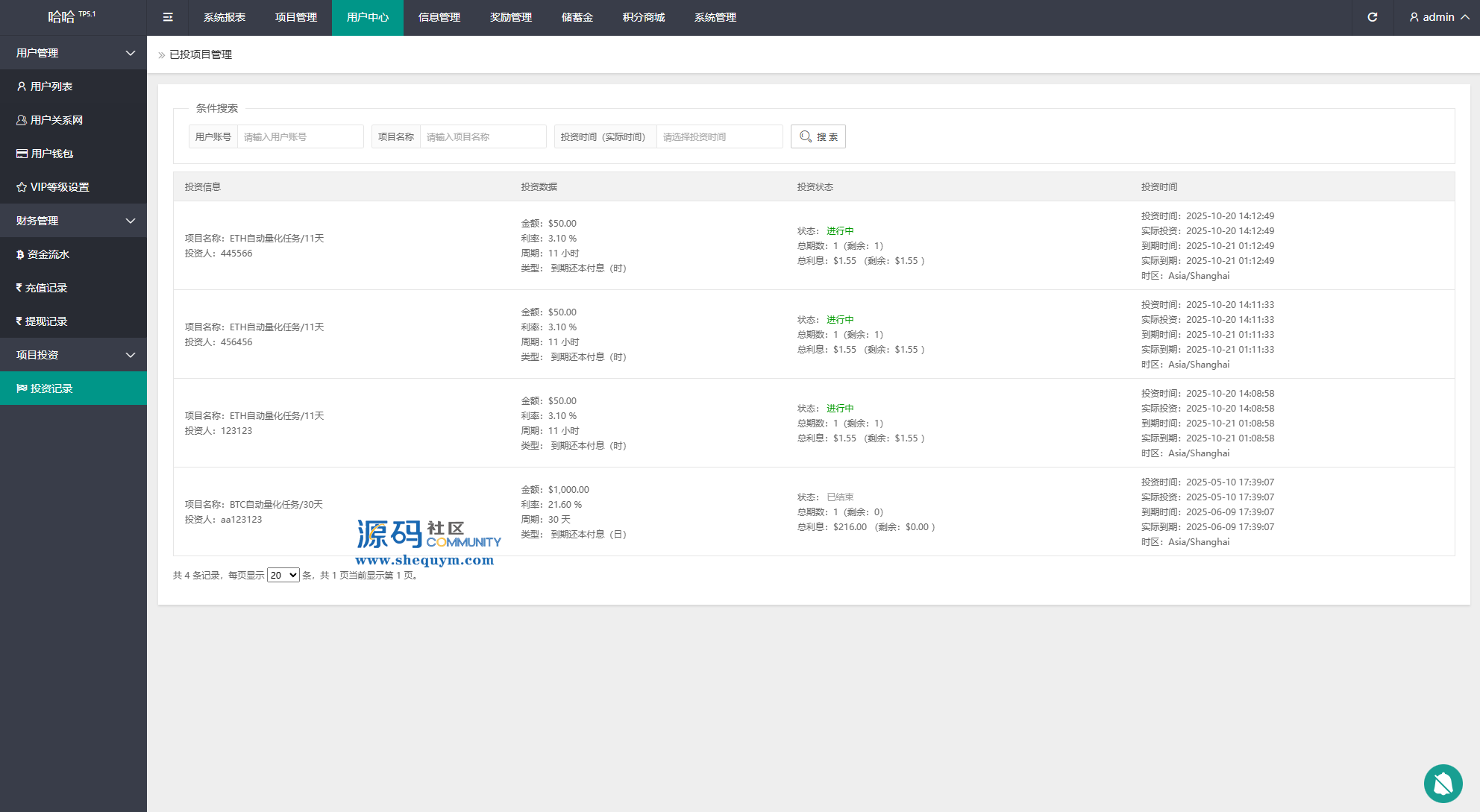Open 充值记录 sidebar item
The width and height of the screenshot is (1480, 812).
click(46, 288)
